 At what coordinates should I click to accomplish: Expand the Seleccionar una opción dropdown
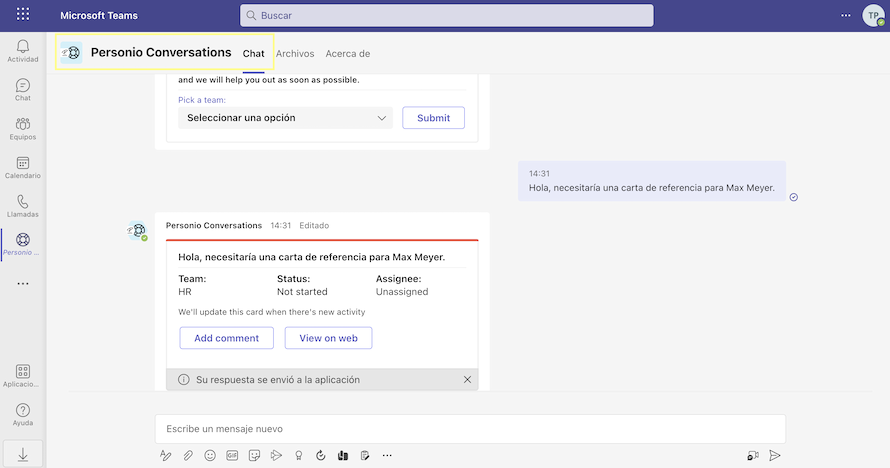pyautogui.click(x=286, y=118)
